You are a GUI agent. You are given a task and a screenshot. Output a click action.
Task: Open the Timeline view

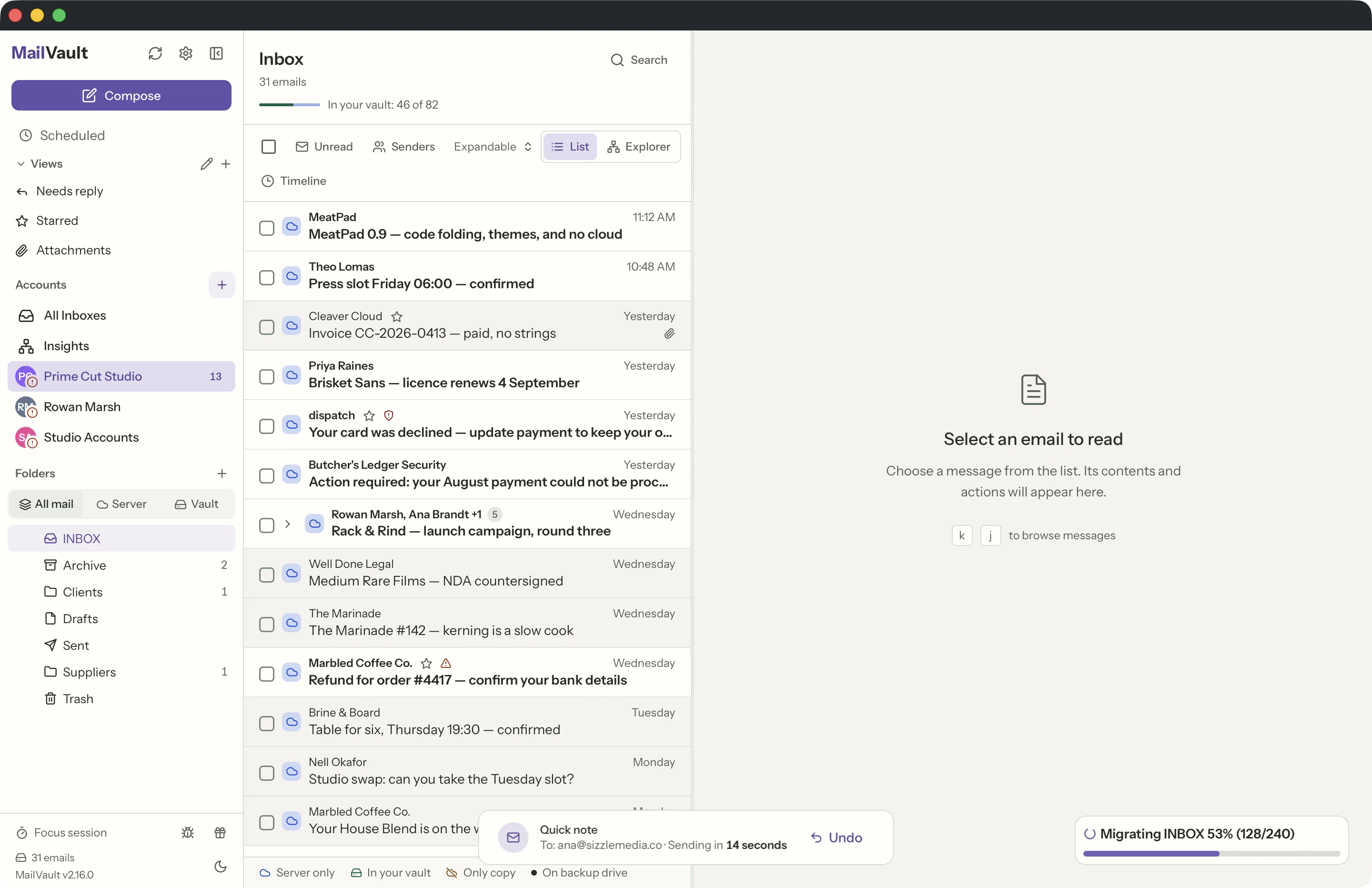point(293,181)
